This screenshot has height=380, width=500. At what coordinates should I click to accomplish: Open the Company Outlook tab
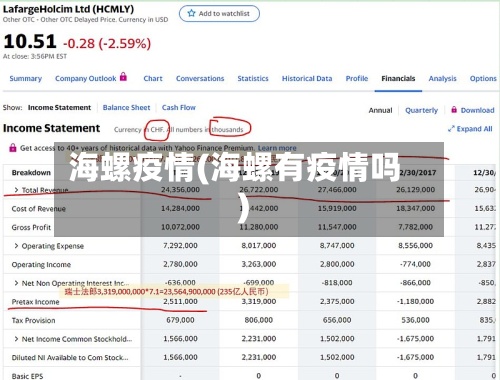click(x=86, y=79)
